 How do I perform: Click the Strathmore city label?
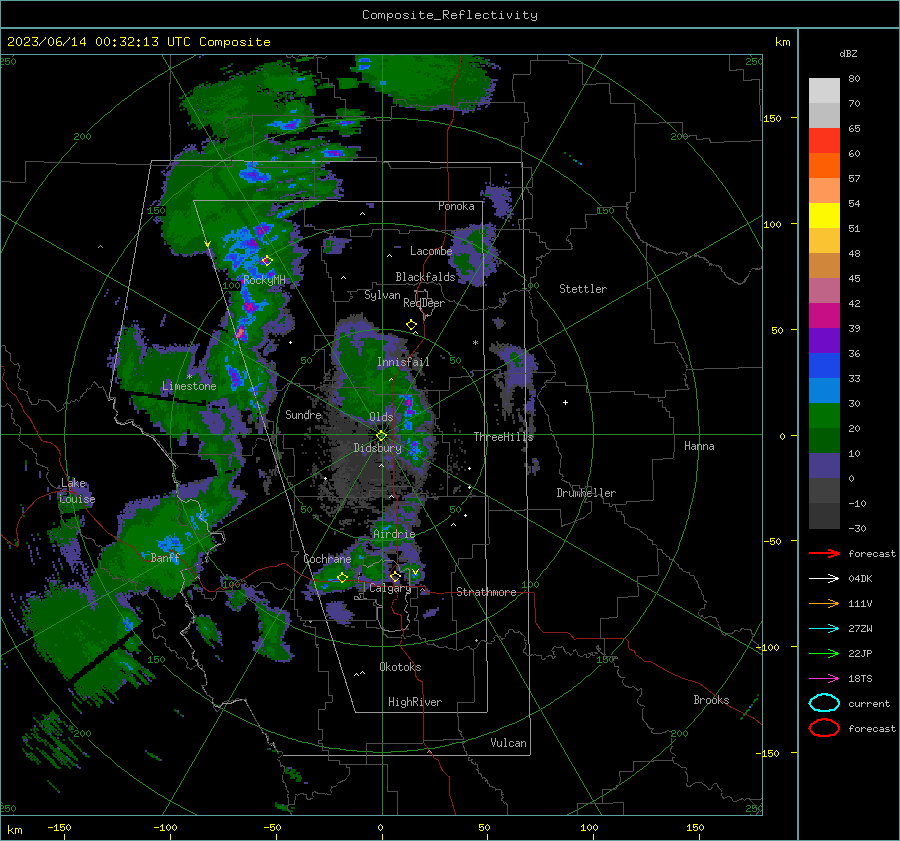(486, 592)
